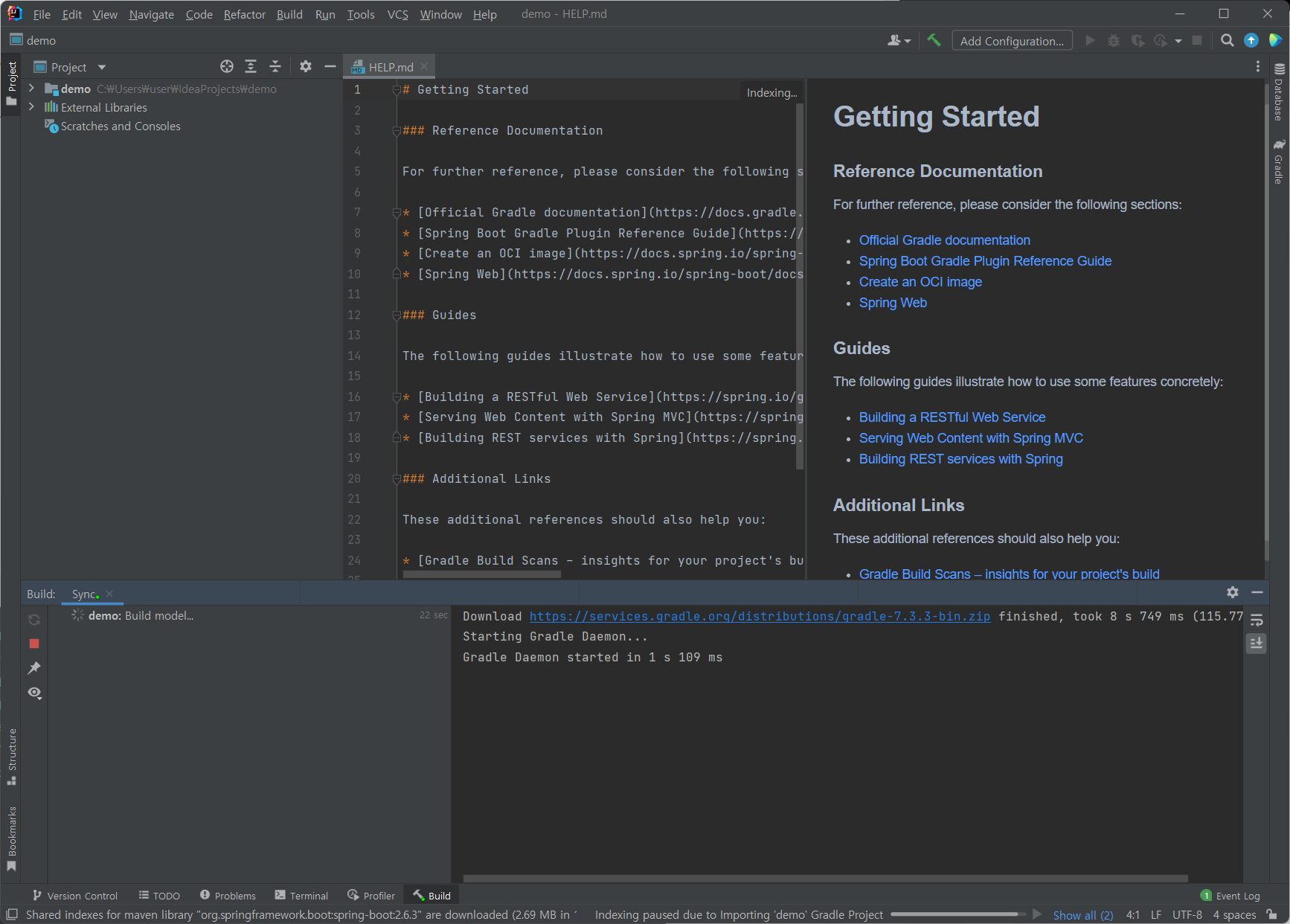The image size is (1290, 924).
Task: Click the Run with Coverage icon
Action: 1137,40
